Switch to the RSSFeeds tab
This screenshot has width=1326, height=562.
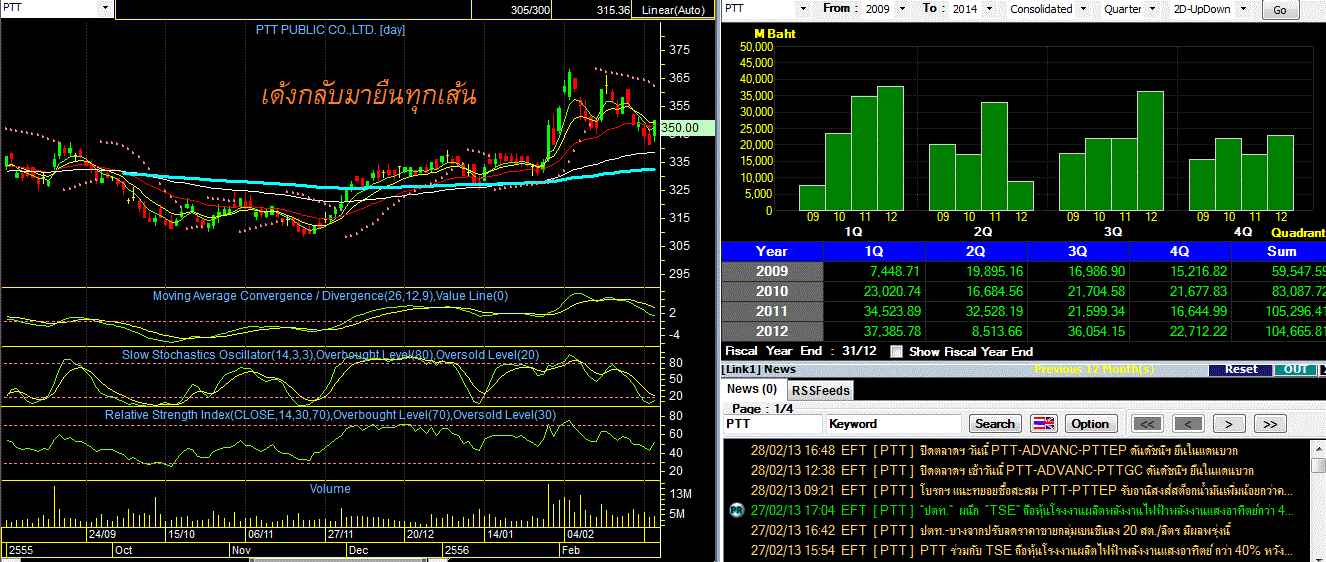pyautogui.click(x=821, y=390)
